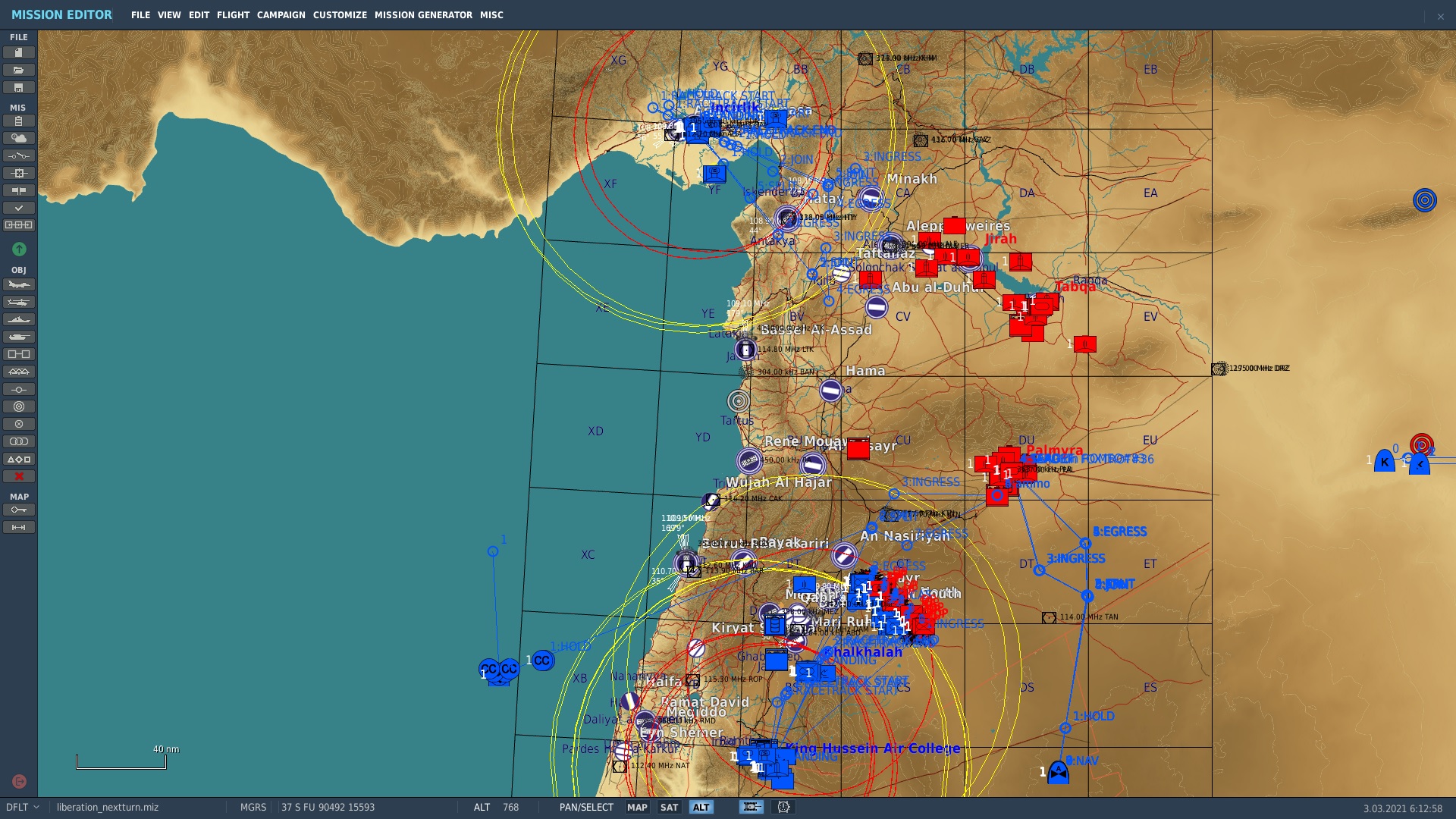Toggle the ALT display mode
Viewport: 1456px width, 819px height.
click(x=701, y=808)
